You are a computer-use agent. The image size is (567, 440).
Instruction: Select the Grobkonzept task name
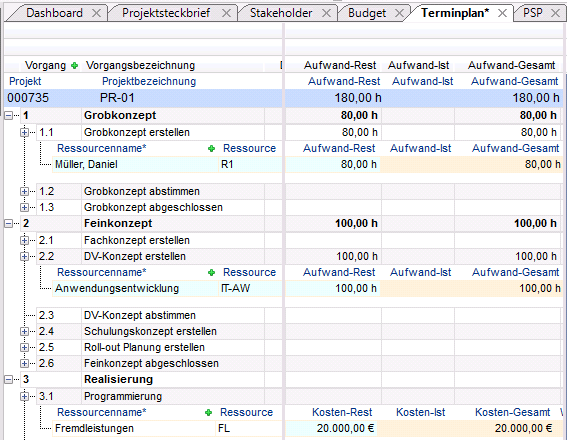[120, 116]
